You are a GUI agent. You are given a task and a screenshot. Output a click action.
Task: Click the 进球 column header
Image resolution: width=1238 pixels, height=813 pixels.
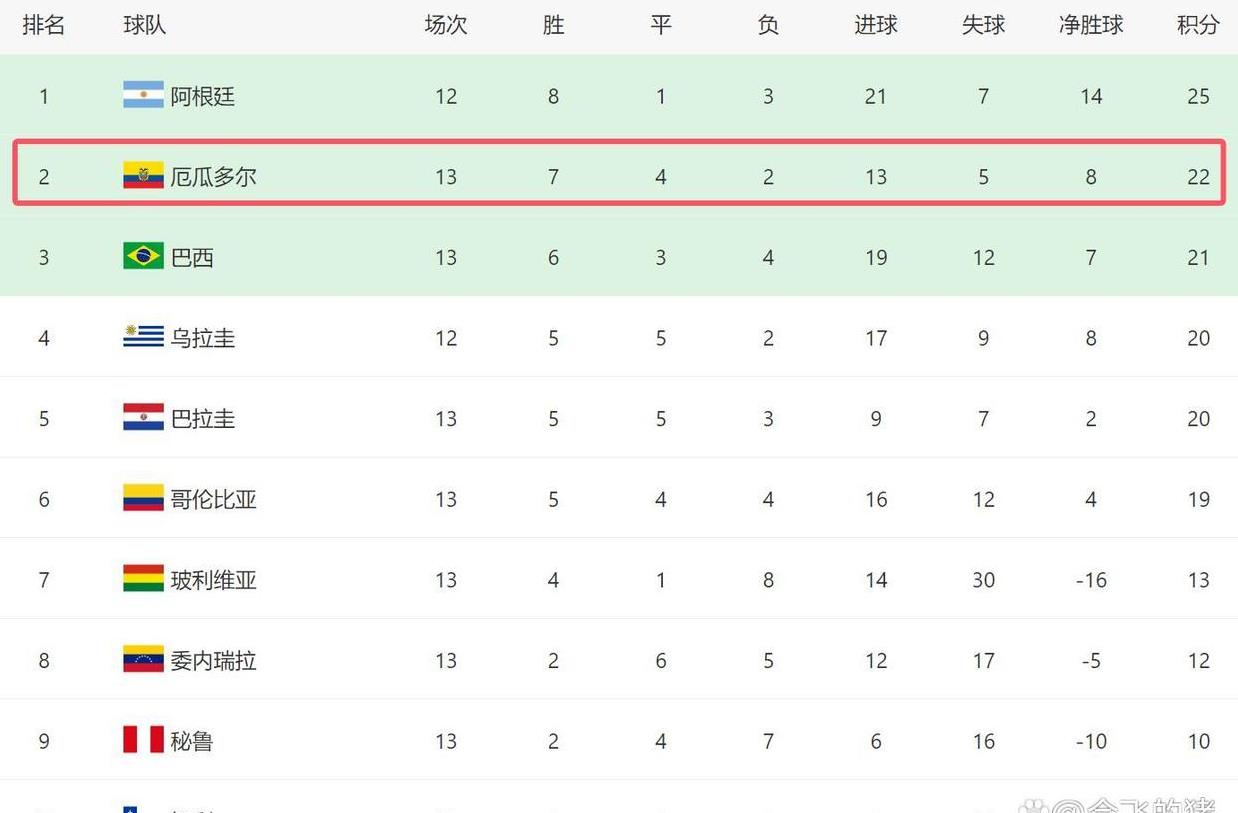(x=876, y=25)
